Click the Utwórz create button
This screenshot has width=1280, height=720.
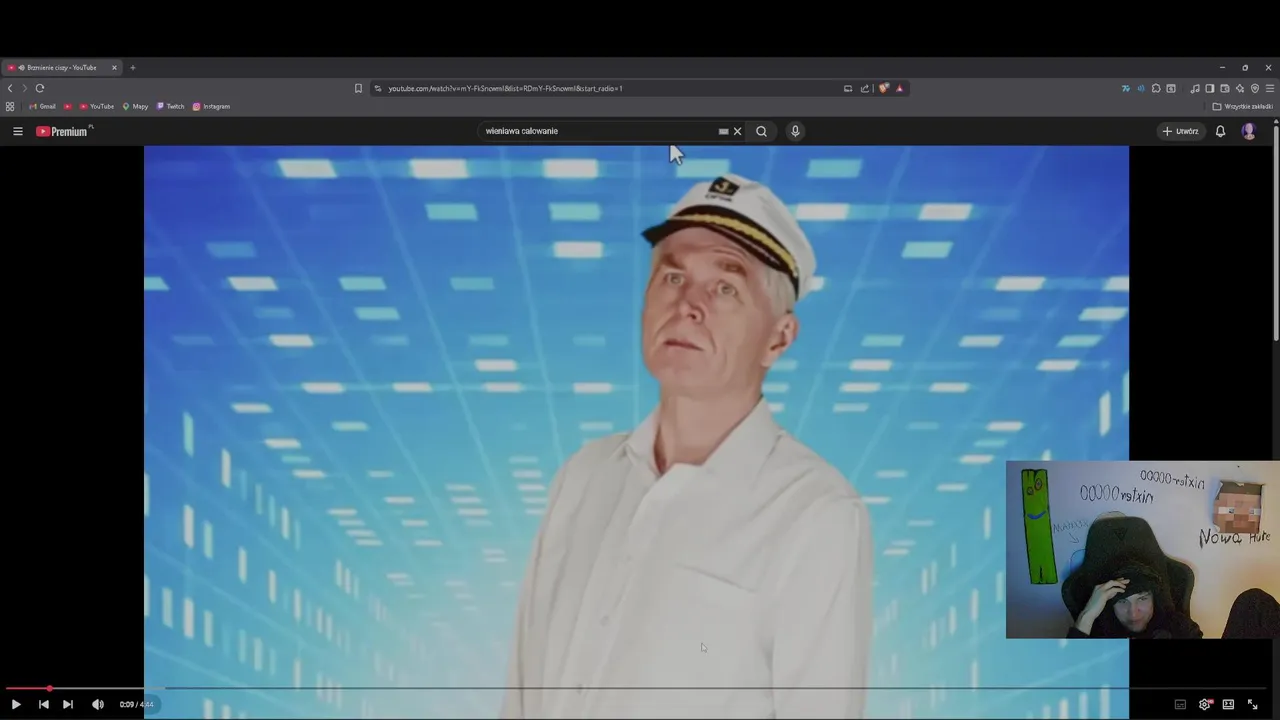pyautogui.click(x=1180, y=131)
